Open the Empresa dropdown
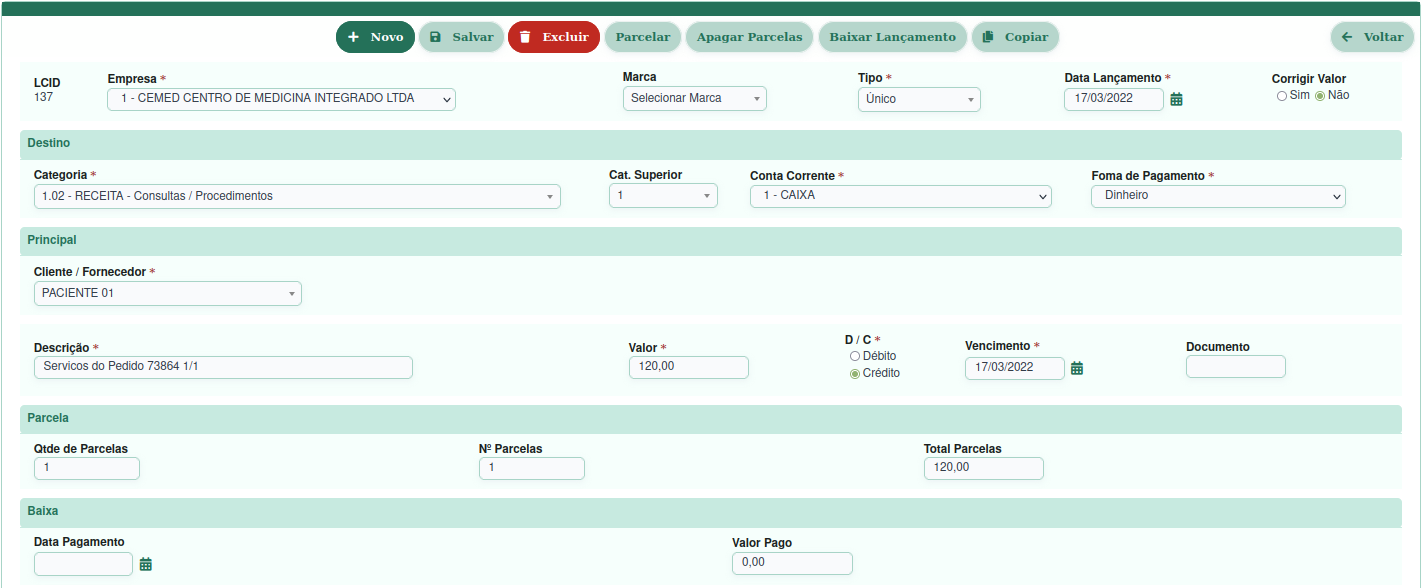The image size is (1422, 588). (x=281, y=99)
